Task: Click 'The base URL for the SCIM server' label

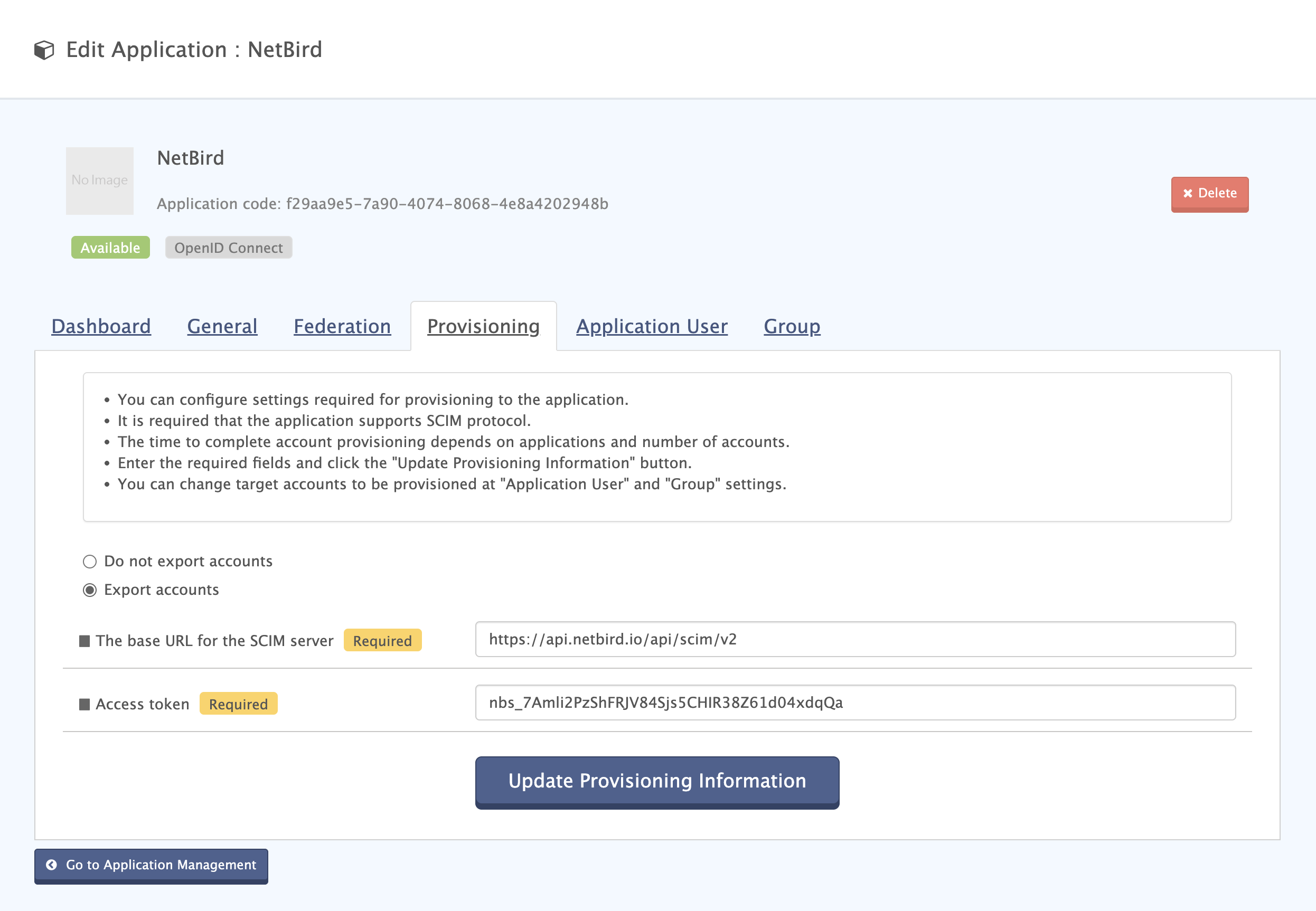Action: point(214,641)
